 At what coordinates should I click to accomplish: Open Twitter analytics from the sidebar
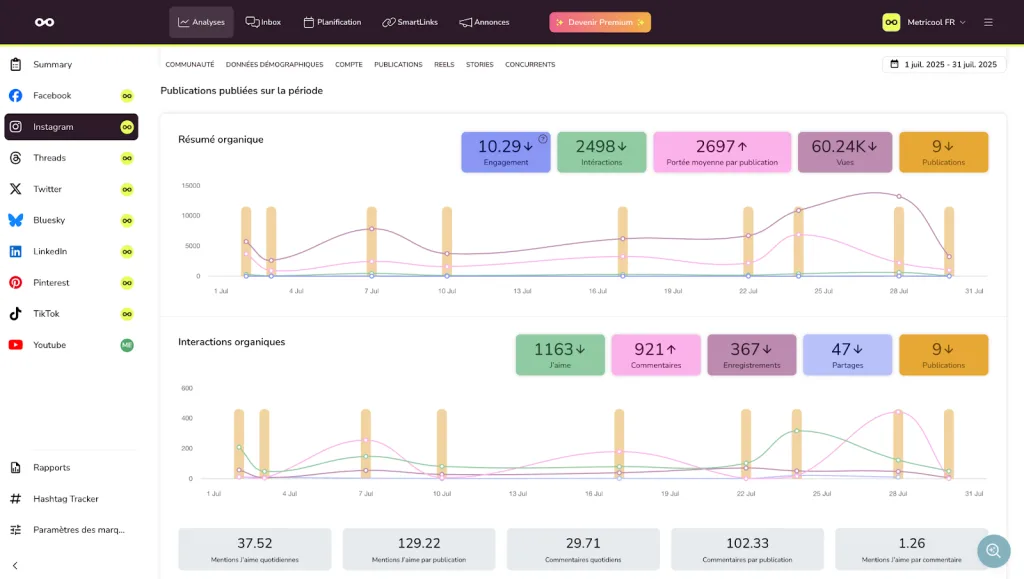[x=45, y=188]
